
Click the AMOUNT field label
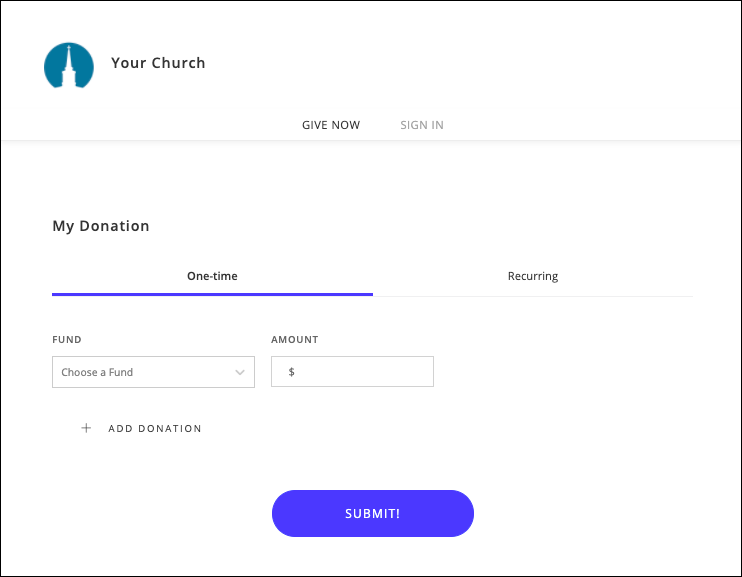tap(294, 340)
